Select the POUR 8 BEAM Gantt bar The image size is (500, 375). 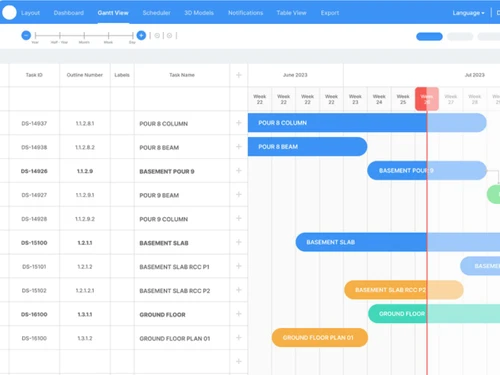pyautogui.click(x=307, y=147)
